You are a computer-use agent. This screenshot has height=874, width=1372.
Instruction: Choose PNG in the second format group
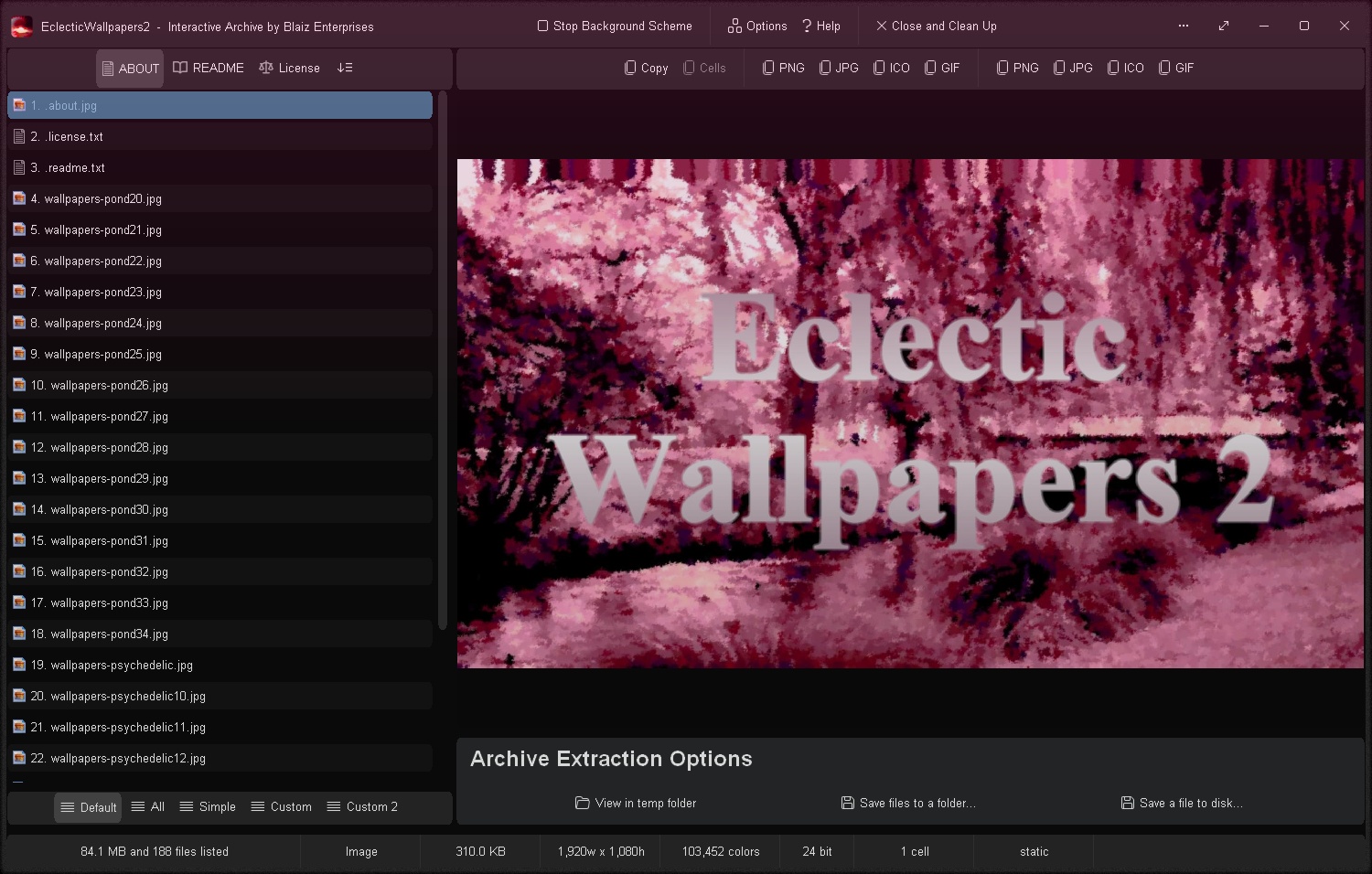point(1017,68)
